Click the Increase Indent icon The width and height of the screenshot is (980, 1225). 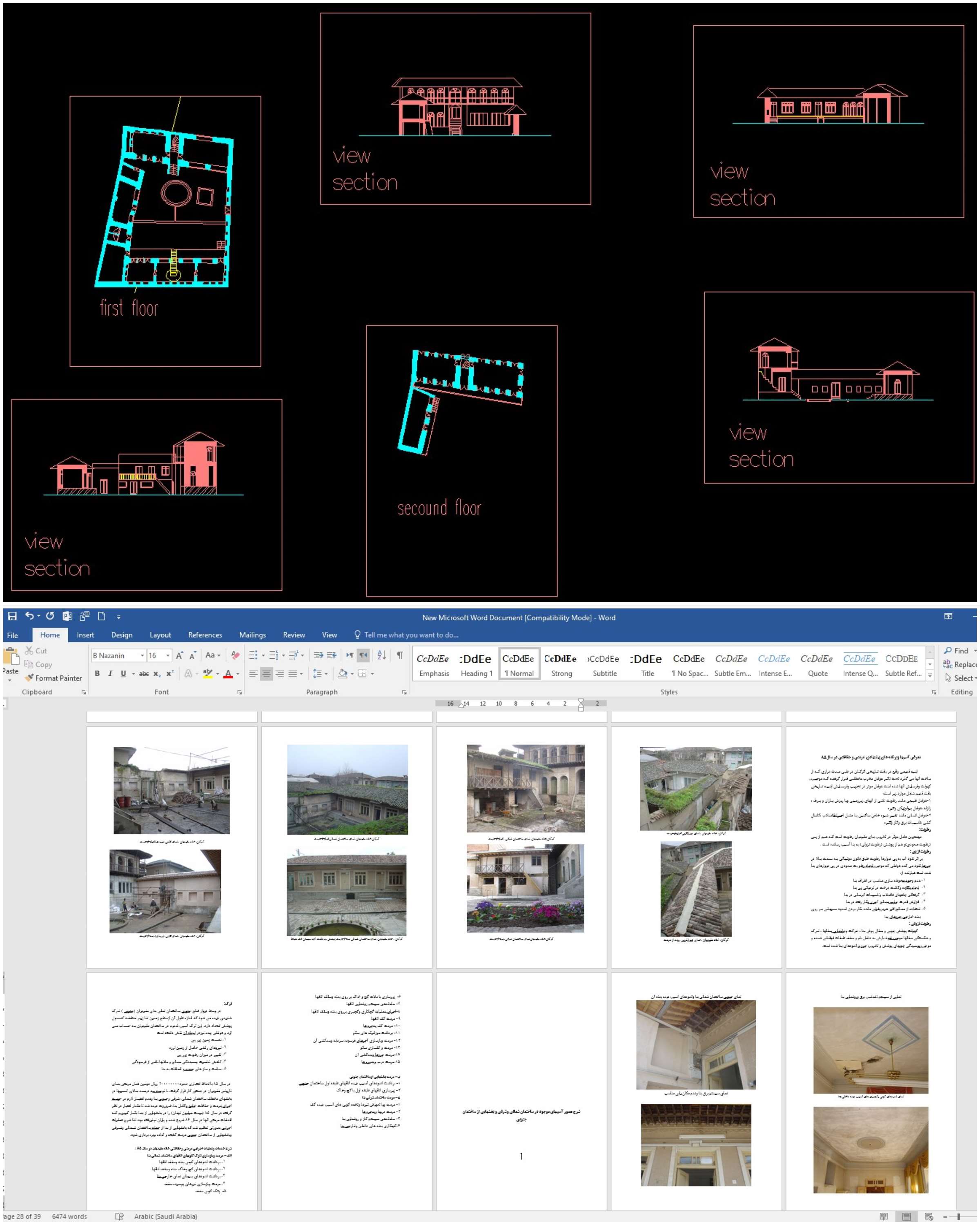332,655
